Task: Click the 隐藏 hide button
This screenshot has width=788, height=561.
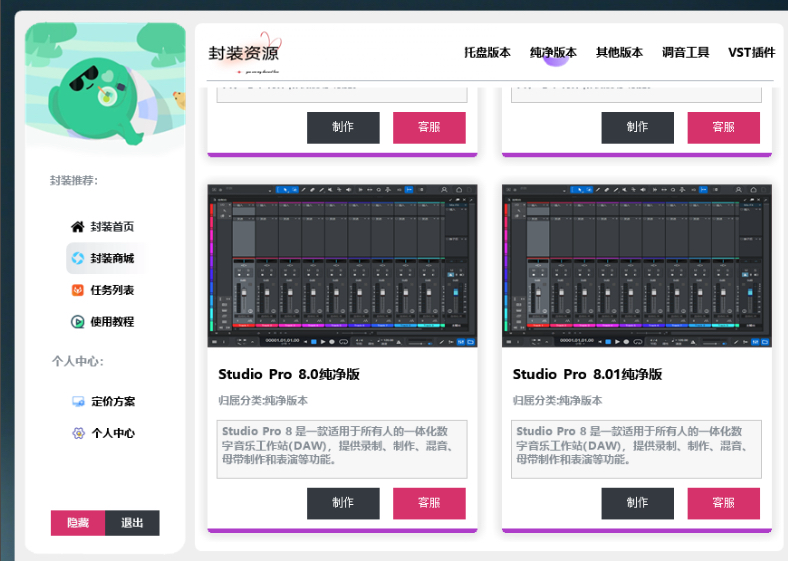Action: (78, 523)
